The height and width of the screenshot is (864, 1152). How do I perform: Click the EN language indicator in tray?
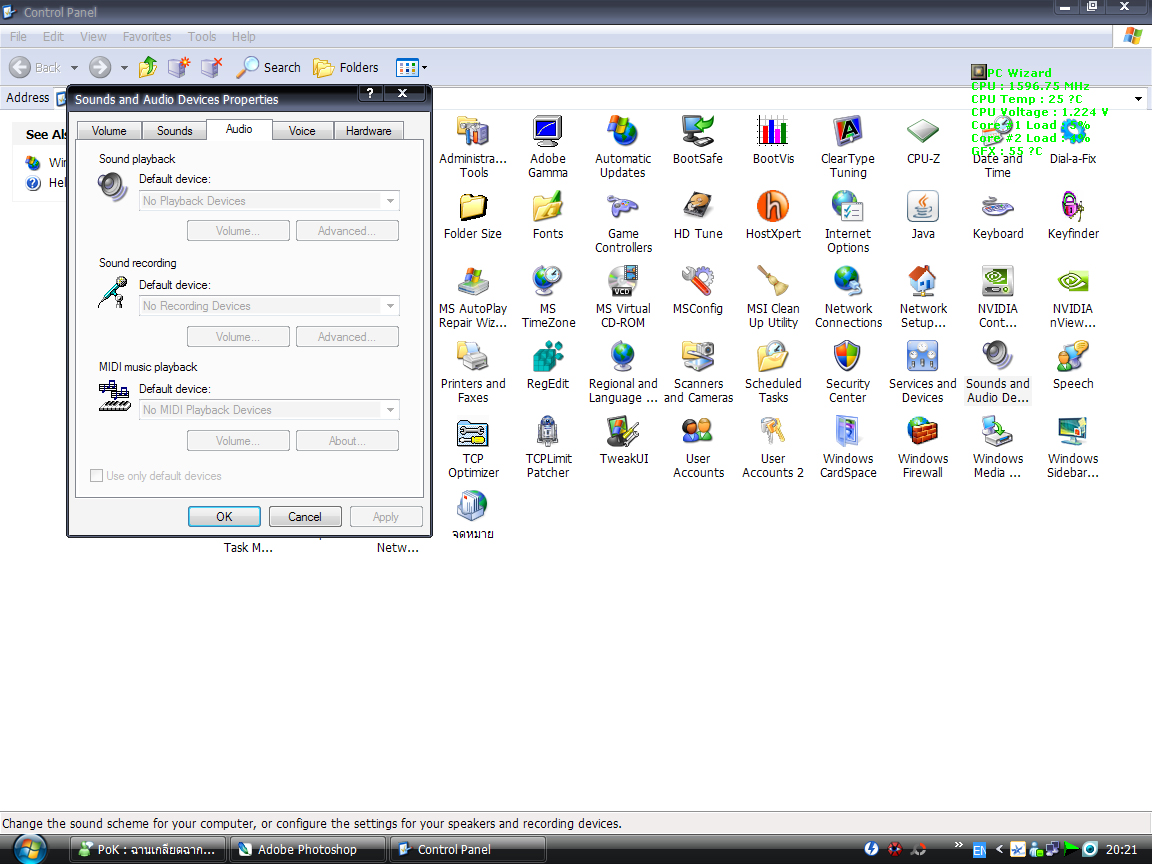click(x=979, y=850)
